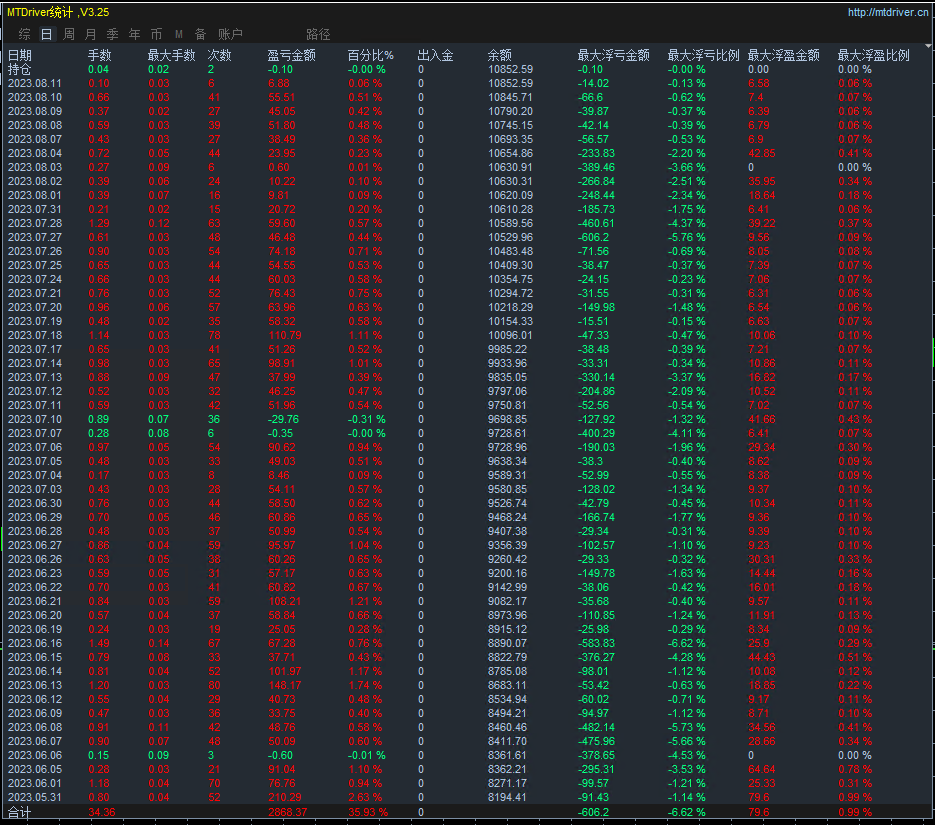Image resolution: width=935 pixels, height=825 pixels.
Task: Open the 备 notes tab
Action: [200, 34]
